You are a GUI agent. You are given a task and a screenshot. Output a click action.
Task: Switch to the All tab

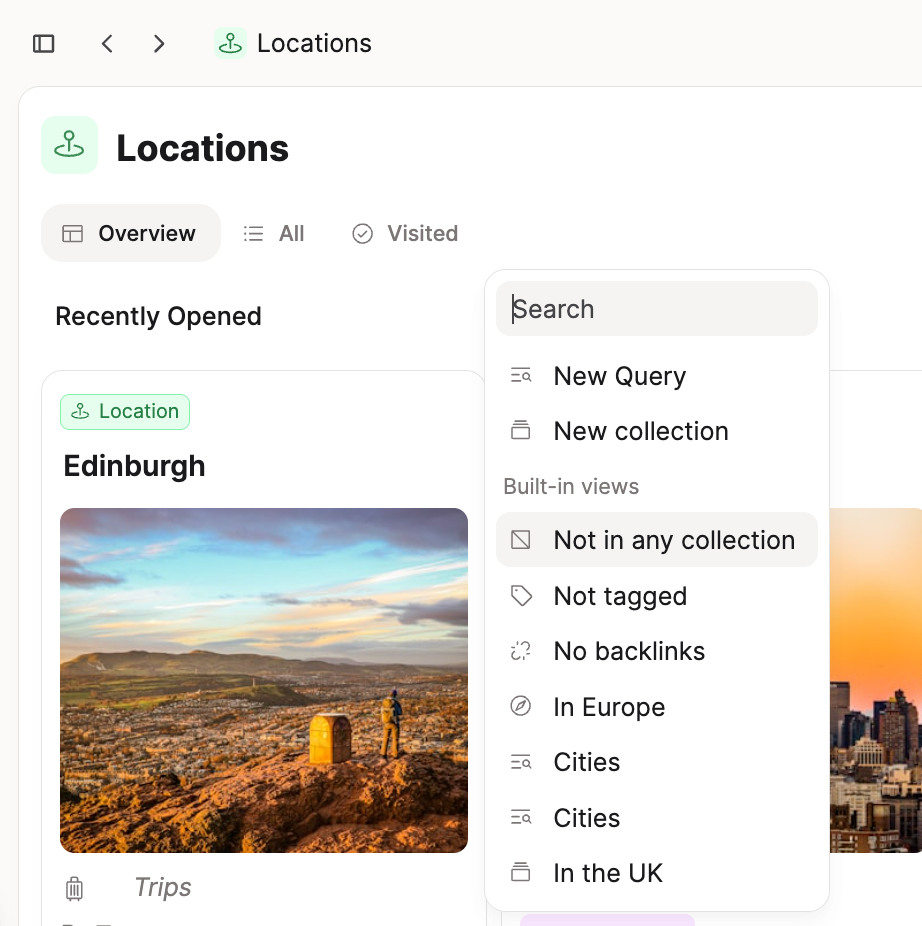[x=274, y=233]
